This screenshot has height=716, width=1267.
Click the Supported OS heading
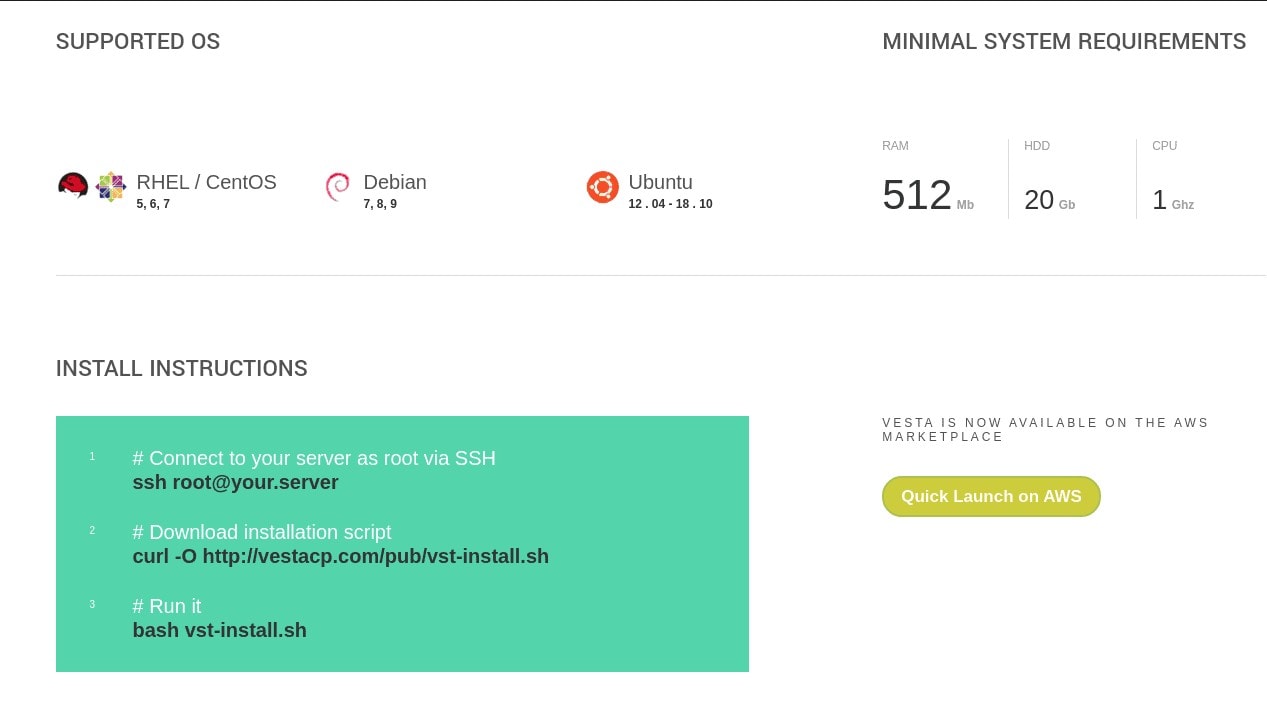(138, 42)
